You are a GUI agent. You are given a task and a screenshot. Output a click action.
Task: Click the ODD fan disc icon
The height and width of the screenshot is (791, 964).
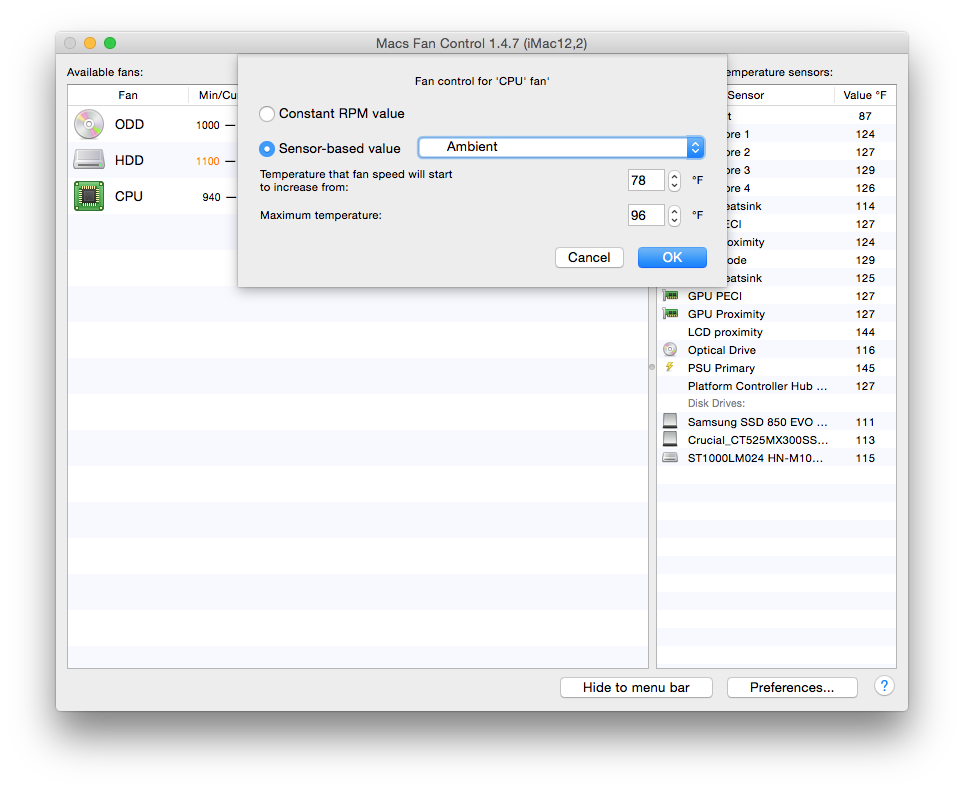point(89,124)
